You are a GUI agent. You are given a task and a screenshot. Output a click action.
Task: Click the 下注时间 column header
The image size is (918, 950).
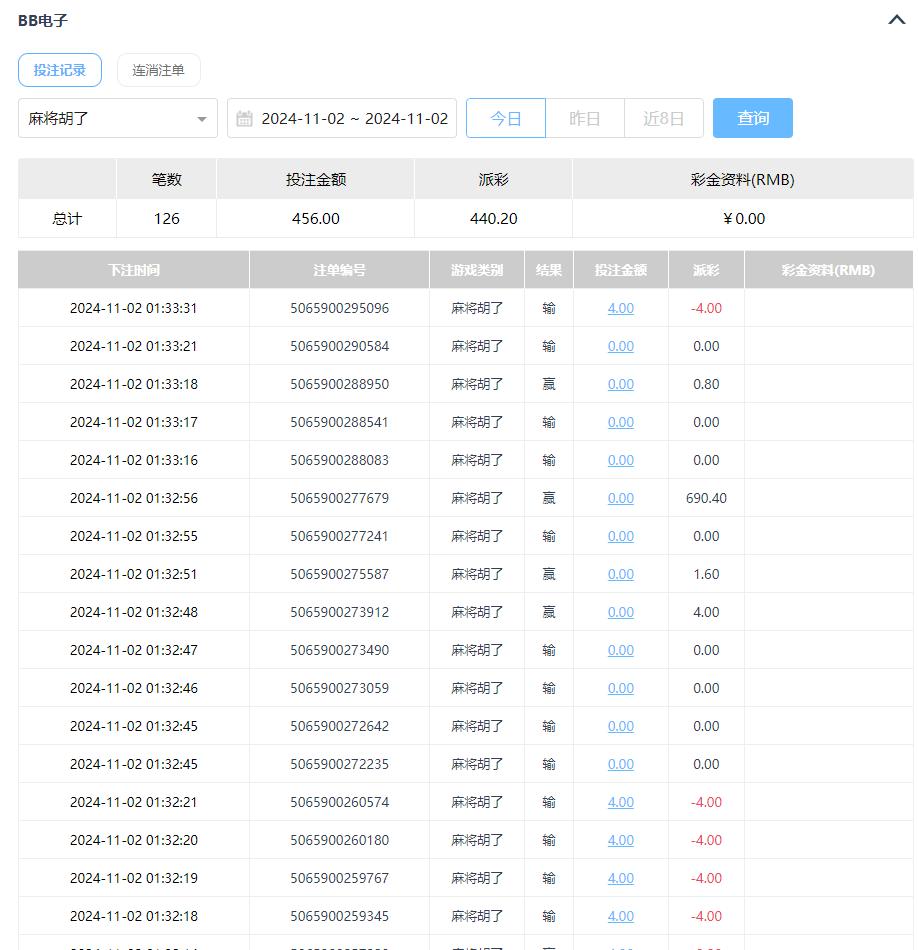[134, 270]
